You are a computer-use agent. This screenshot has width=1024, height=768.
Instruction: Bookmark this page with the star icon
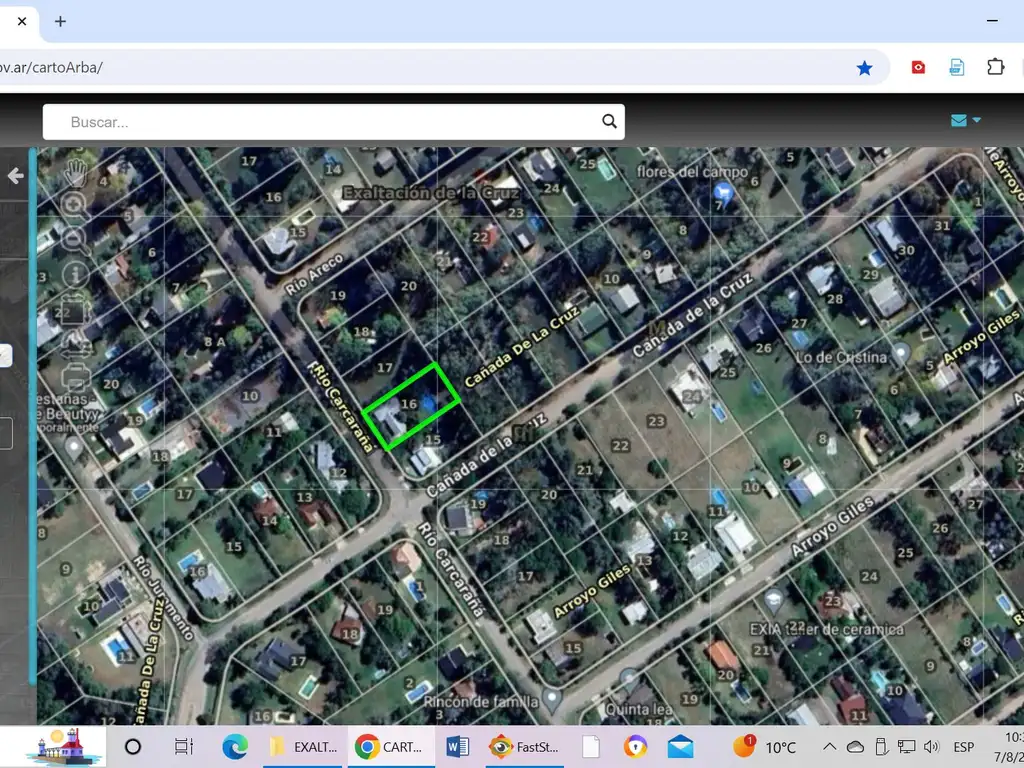click(x=864, y=68)
